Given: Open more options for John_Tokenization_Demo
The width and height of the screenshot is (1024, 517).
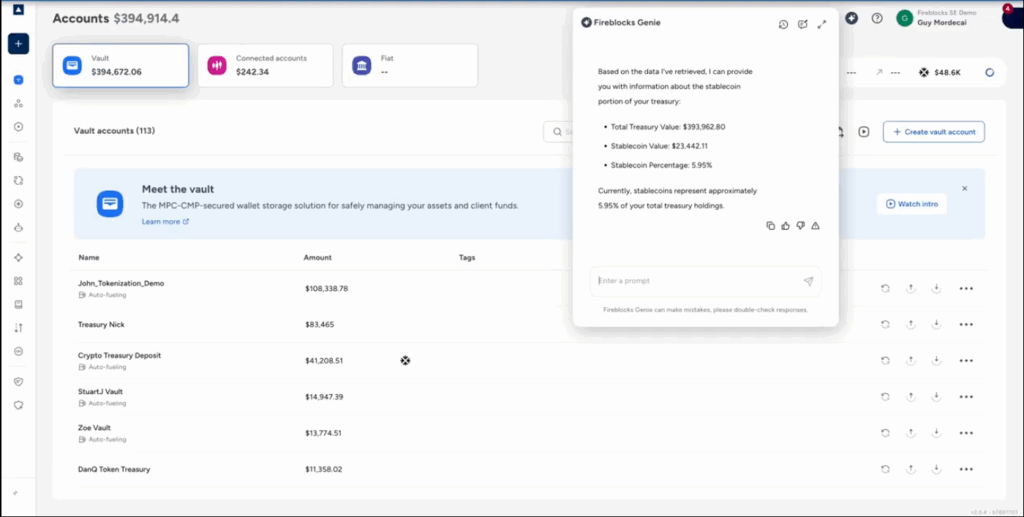Looking at the screenshot, I should click(966, 289).
